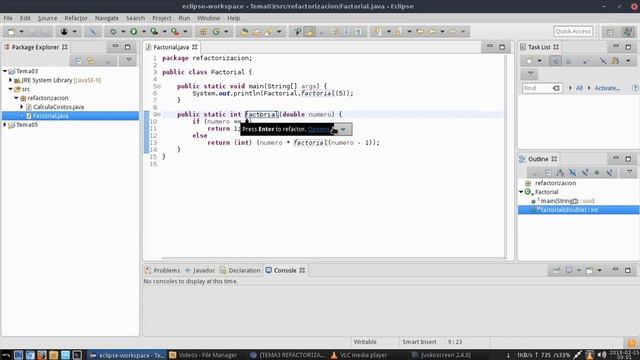Run the program with the green Run icon
Screen dimensions: 640x360
pyautogui.click(x=133, y=31)
